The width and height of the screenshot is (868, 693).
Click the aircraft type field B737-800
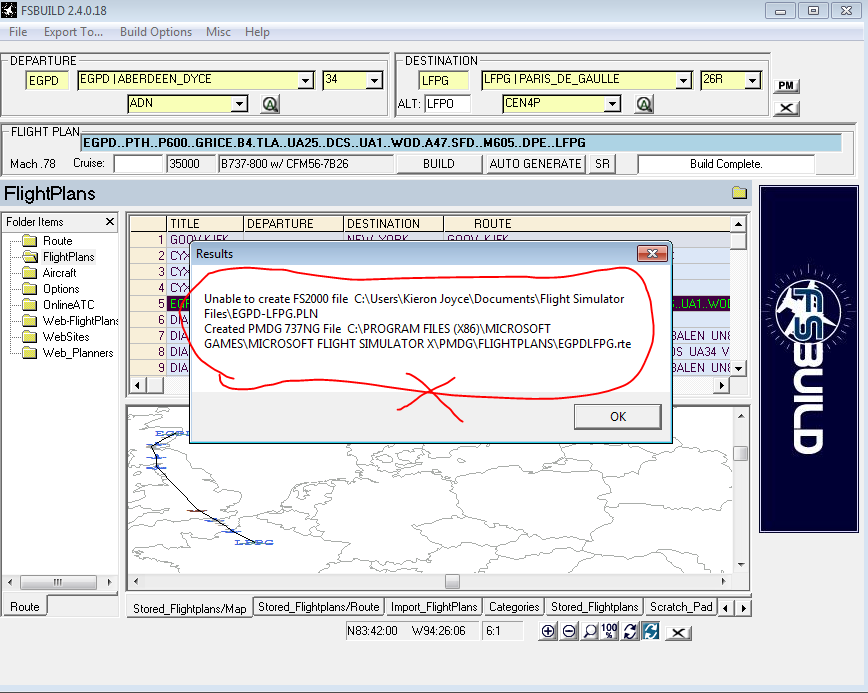coord(306,164)
